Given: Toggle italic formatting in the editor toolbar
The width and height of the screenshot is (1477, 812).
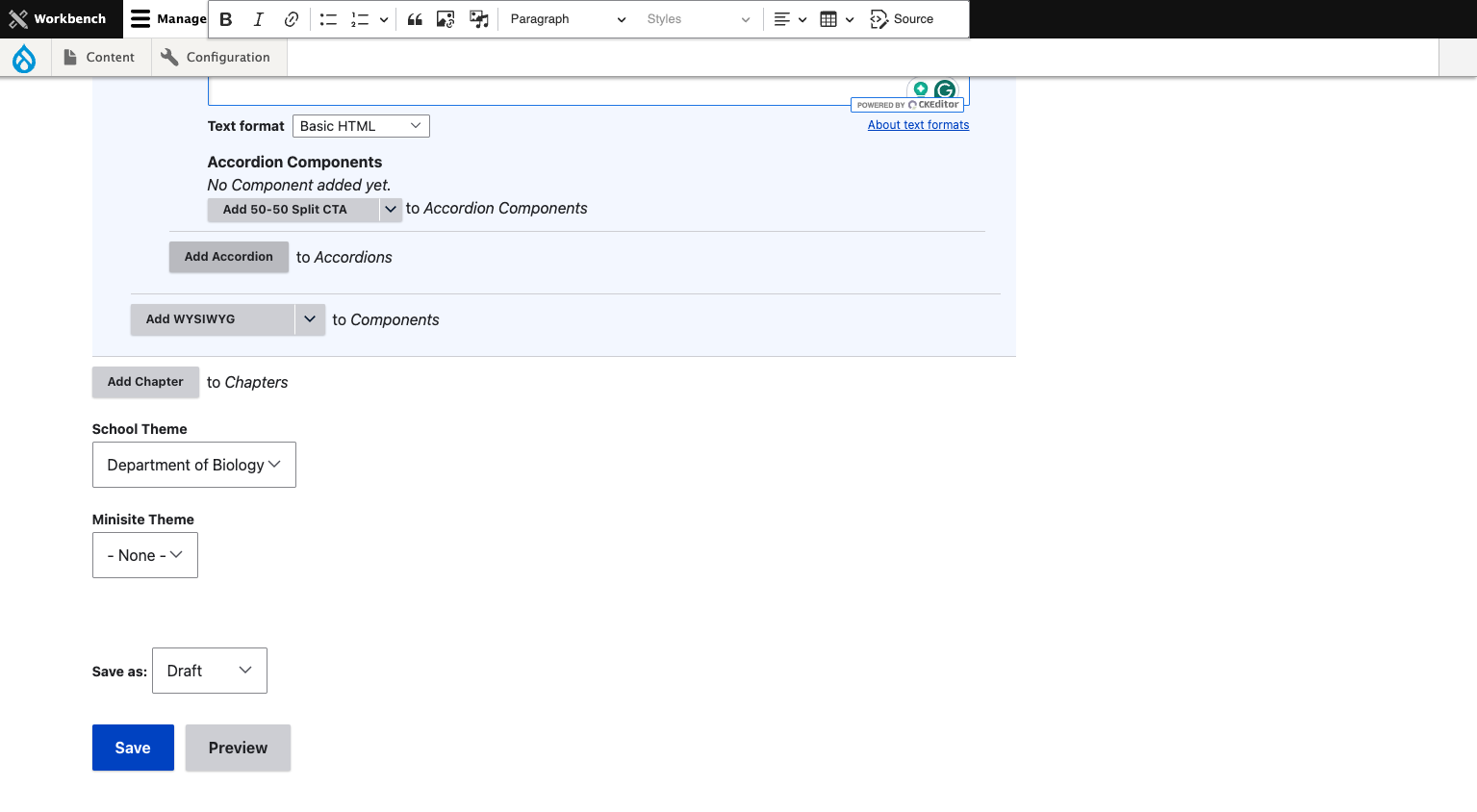Looking at the screenshot, I should click(x=258, y=19).
